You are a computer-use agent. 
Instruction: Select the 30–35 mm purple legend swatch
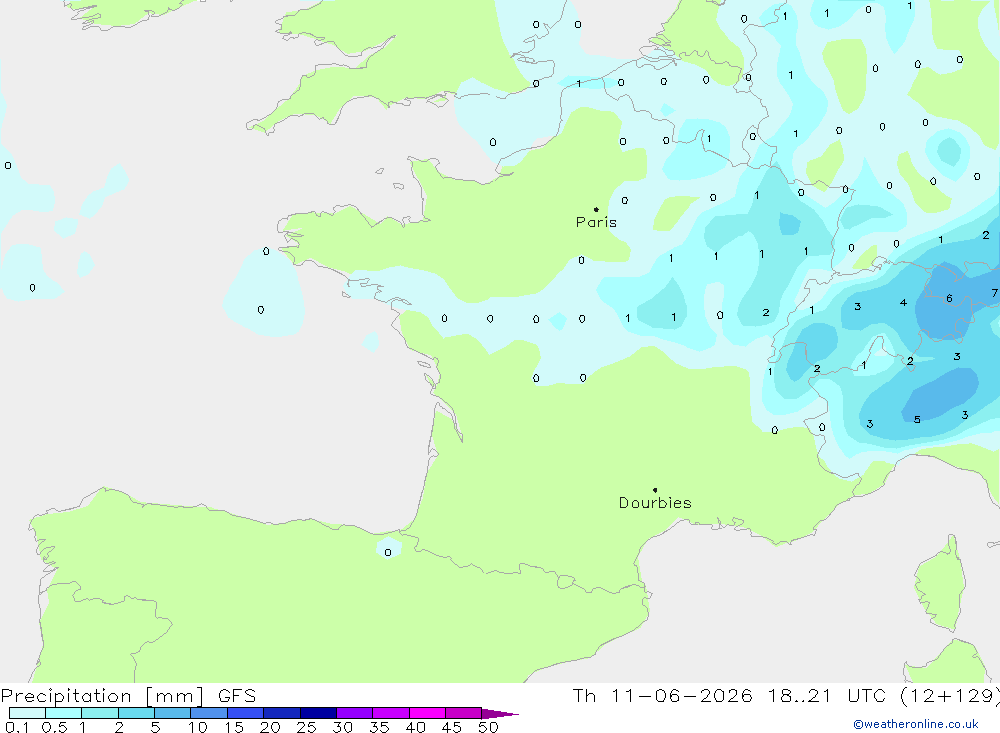354,713
